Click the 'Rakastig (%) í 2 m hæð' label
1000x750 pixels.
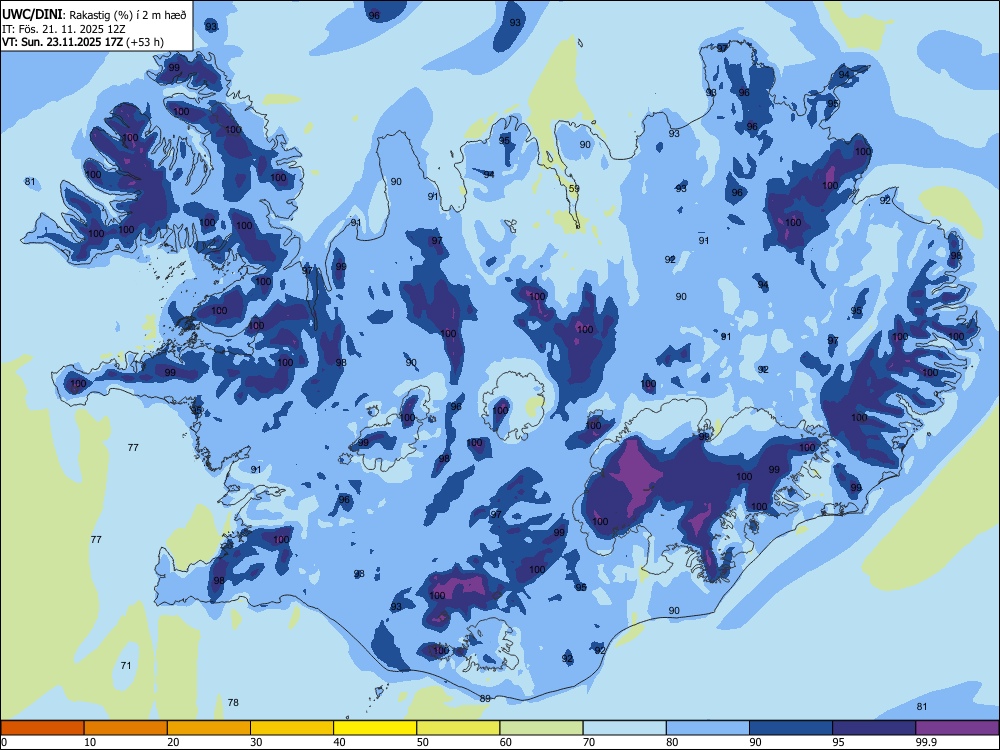tap(128, 15)
